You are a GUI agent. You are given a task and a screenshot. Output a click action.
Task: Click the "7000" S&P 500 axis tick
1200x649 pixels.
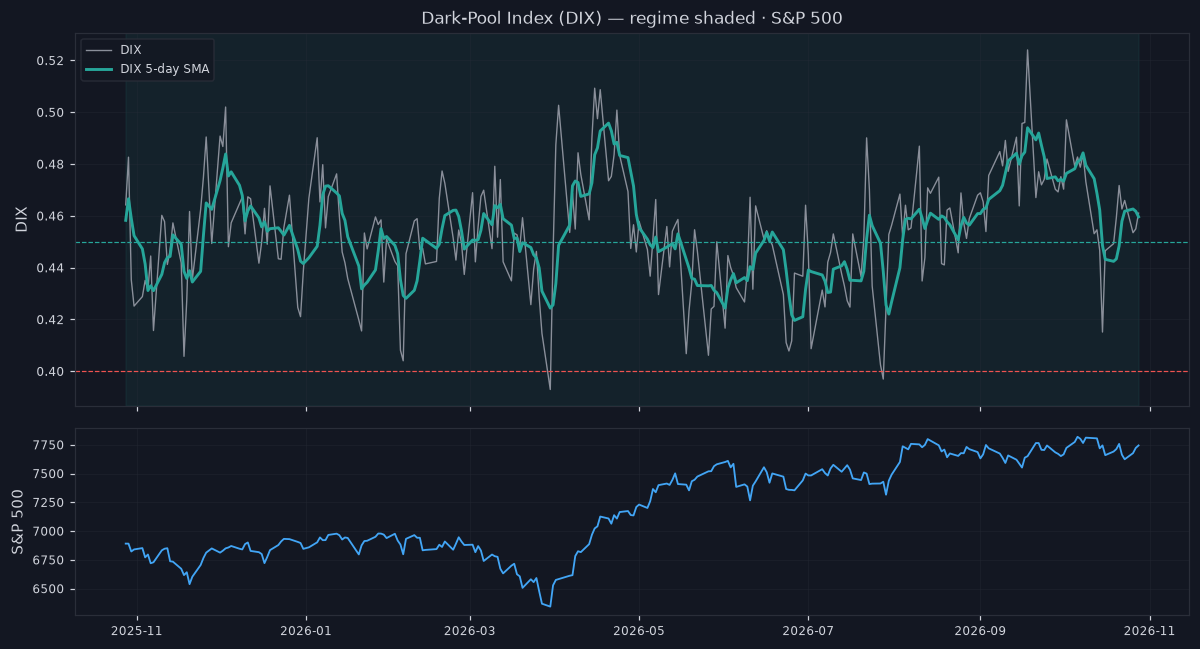pyautogui.click(x=50, y=532)
